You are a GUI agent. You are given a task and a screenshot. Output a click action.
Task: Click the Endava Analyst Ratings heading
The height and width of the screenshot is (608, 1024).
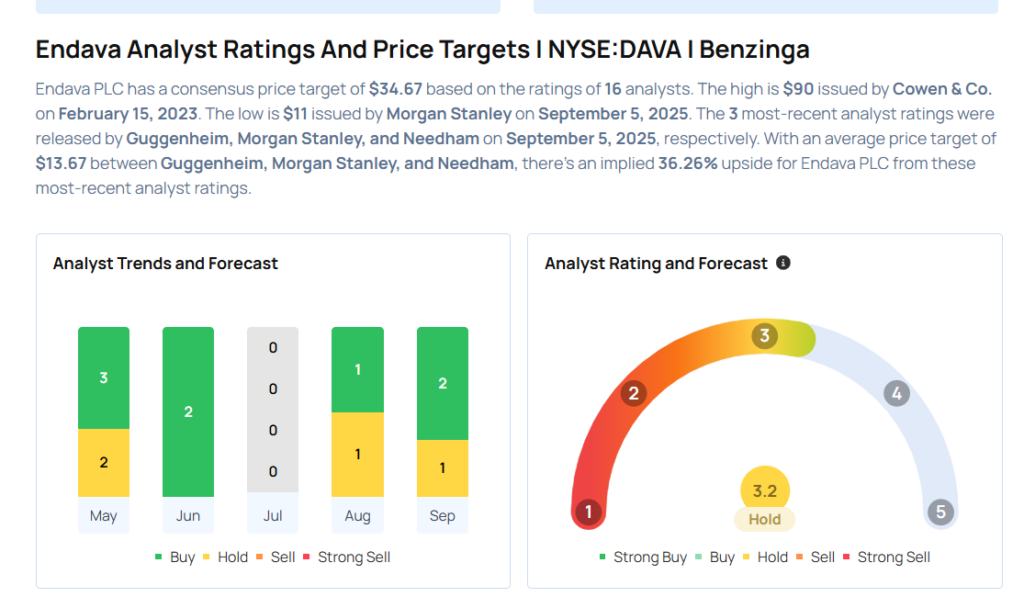pos(422,50)
